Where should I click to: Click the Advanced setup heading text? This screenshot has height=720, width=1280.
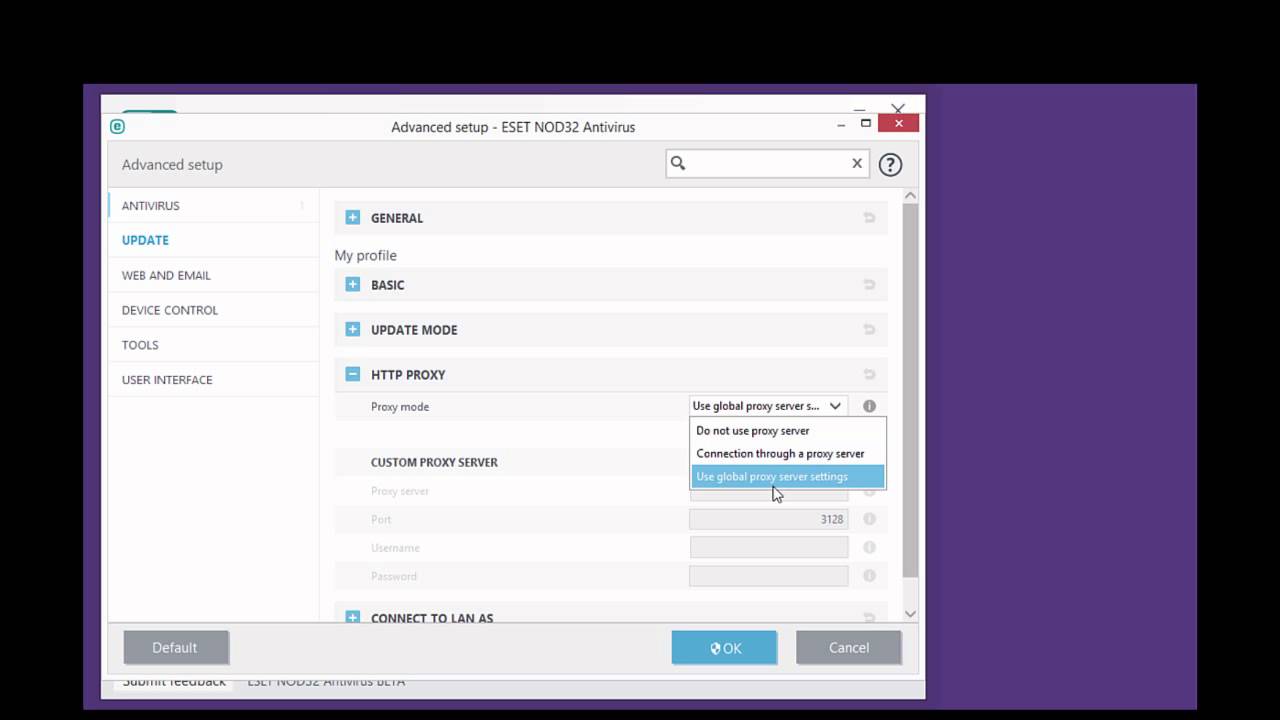pos(172,165)
